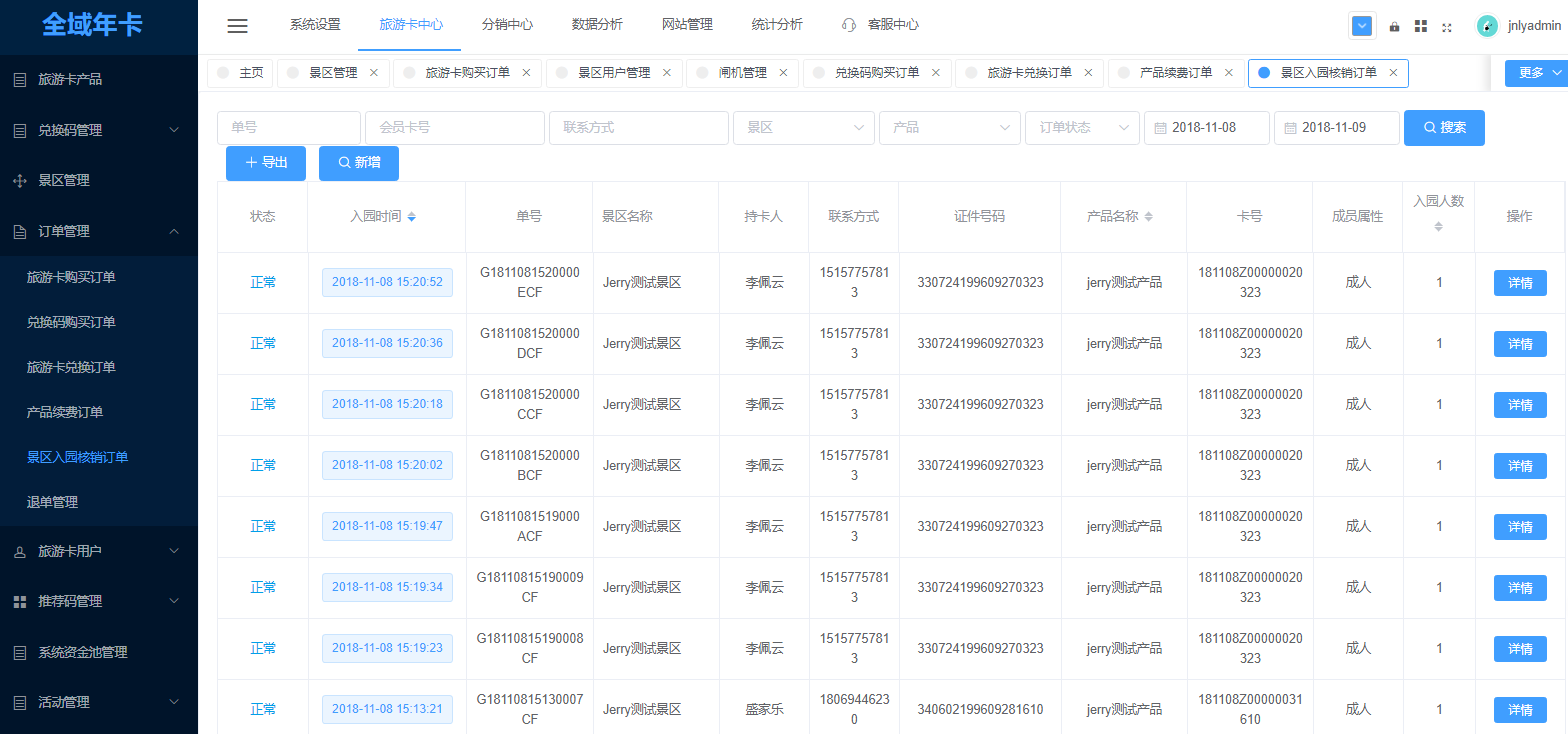
Task: Click sort arrows on 入园时间 column
Action: [x=412, y=217]
